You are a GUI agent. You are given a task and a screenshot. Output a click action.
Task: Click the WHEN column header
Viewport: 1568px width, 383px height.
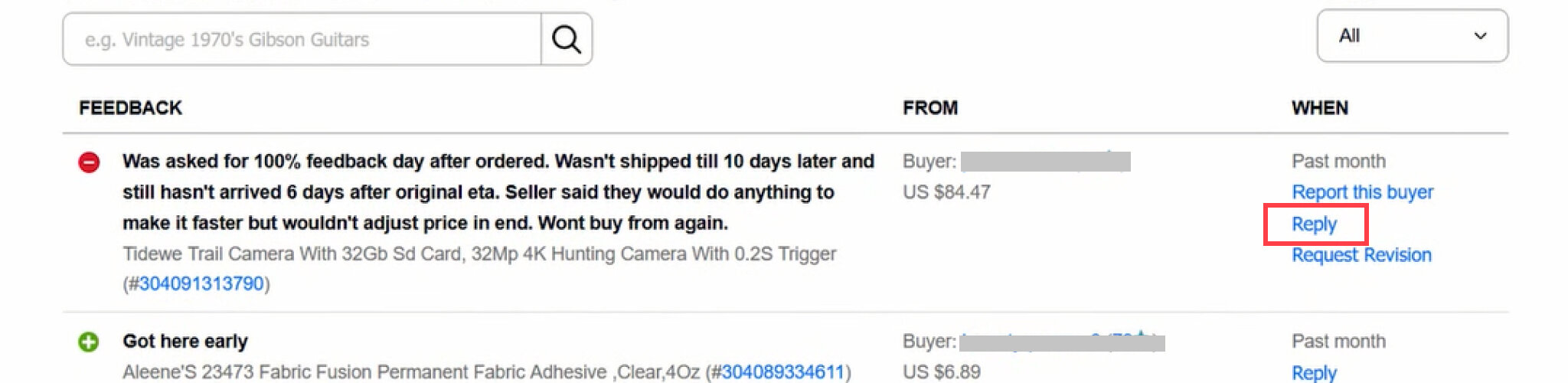(1320, 108)
